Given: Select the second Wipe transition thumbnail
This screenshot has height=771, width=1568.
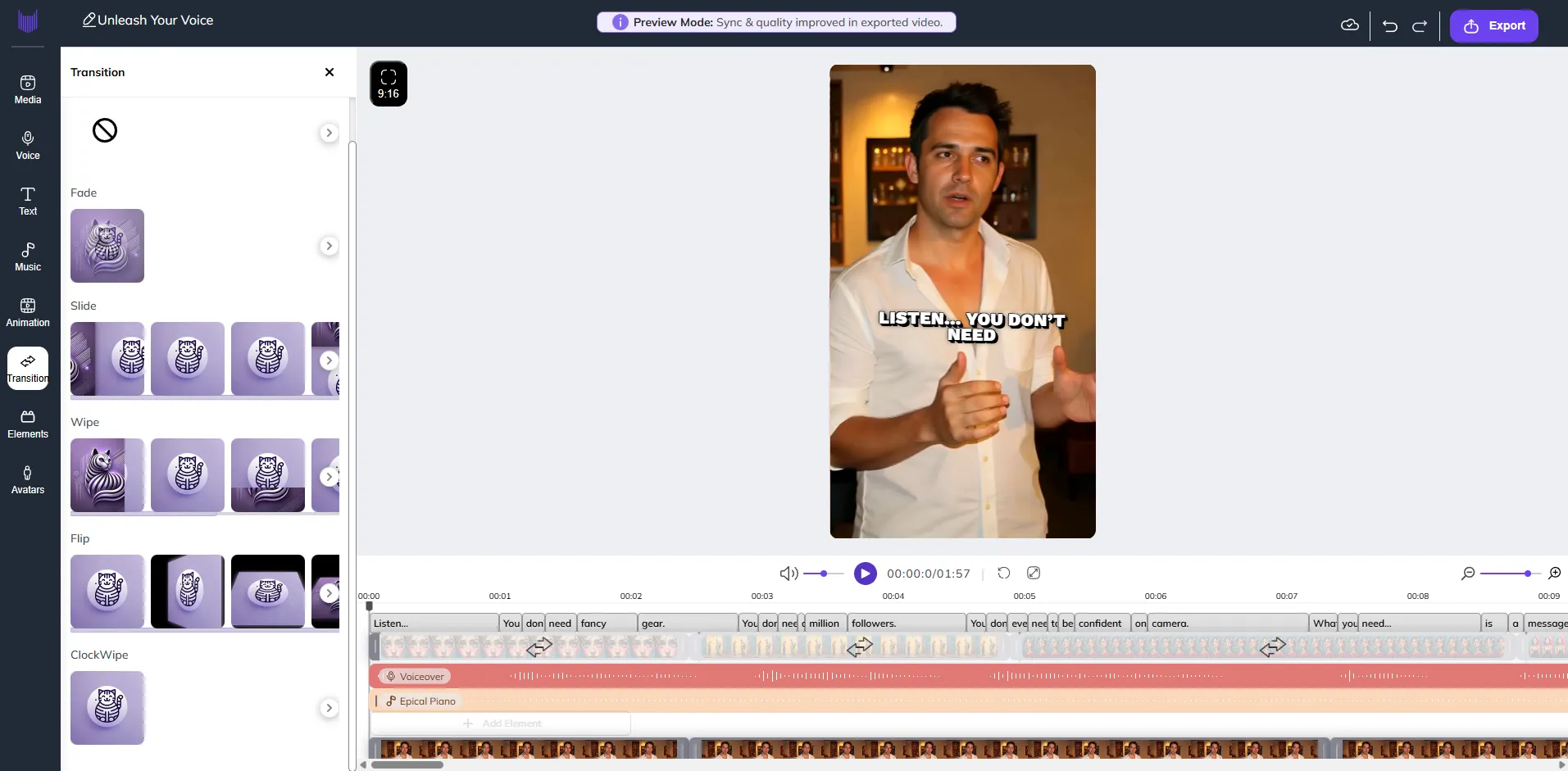Looking at the screenshot, I should [188, 475].
